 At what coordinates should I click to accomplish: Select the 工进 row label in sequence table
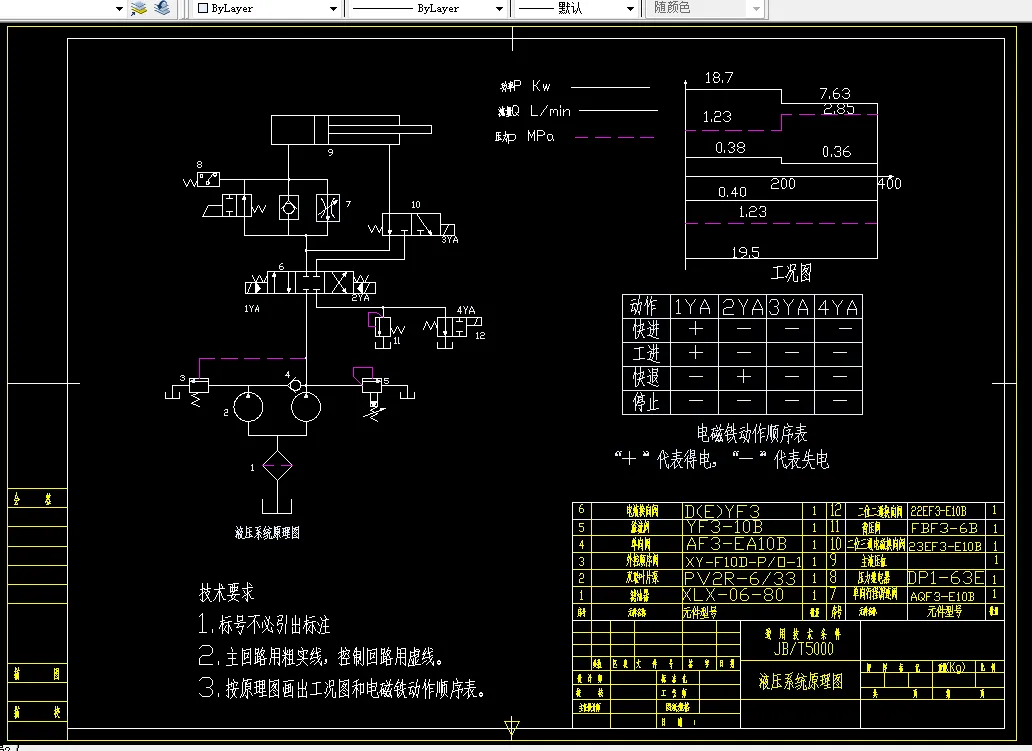pos(646,354)
